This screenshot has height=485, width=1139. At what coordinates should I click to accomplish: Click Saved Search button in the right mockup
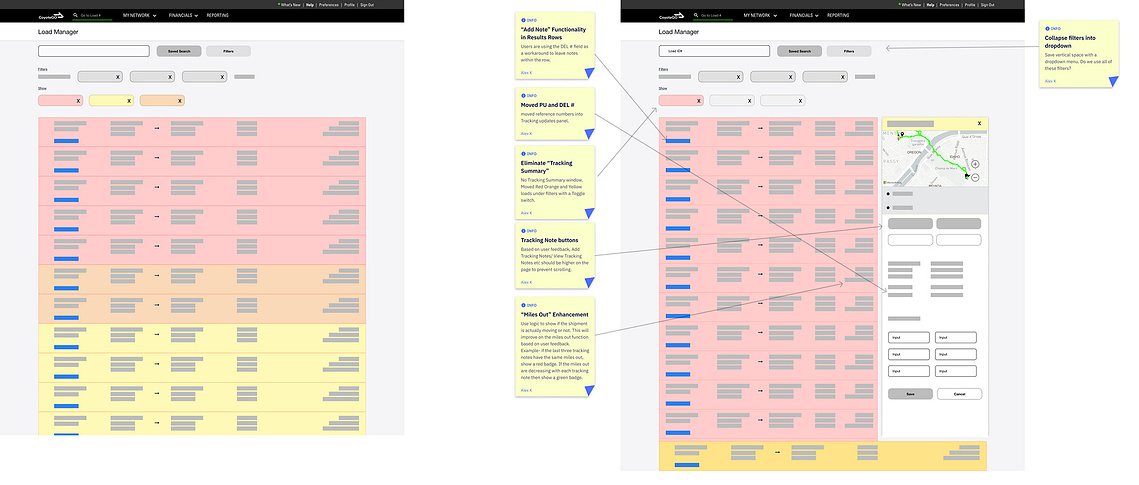[x=799, y=52]
